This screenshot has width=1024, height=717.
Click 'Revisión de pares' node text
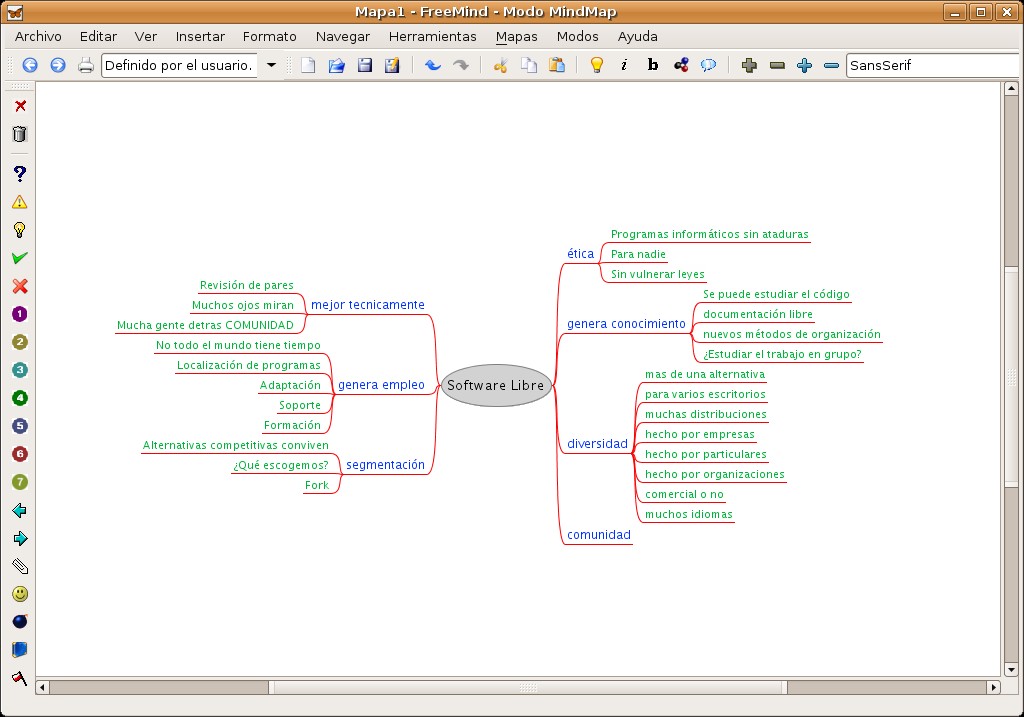point(247,285)
